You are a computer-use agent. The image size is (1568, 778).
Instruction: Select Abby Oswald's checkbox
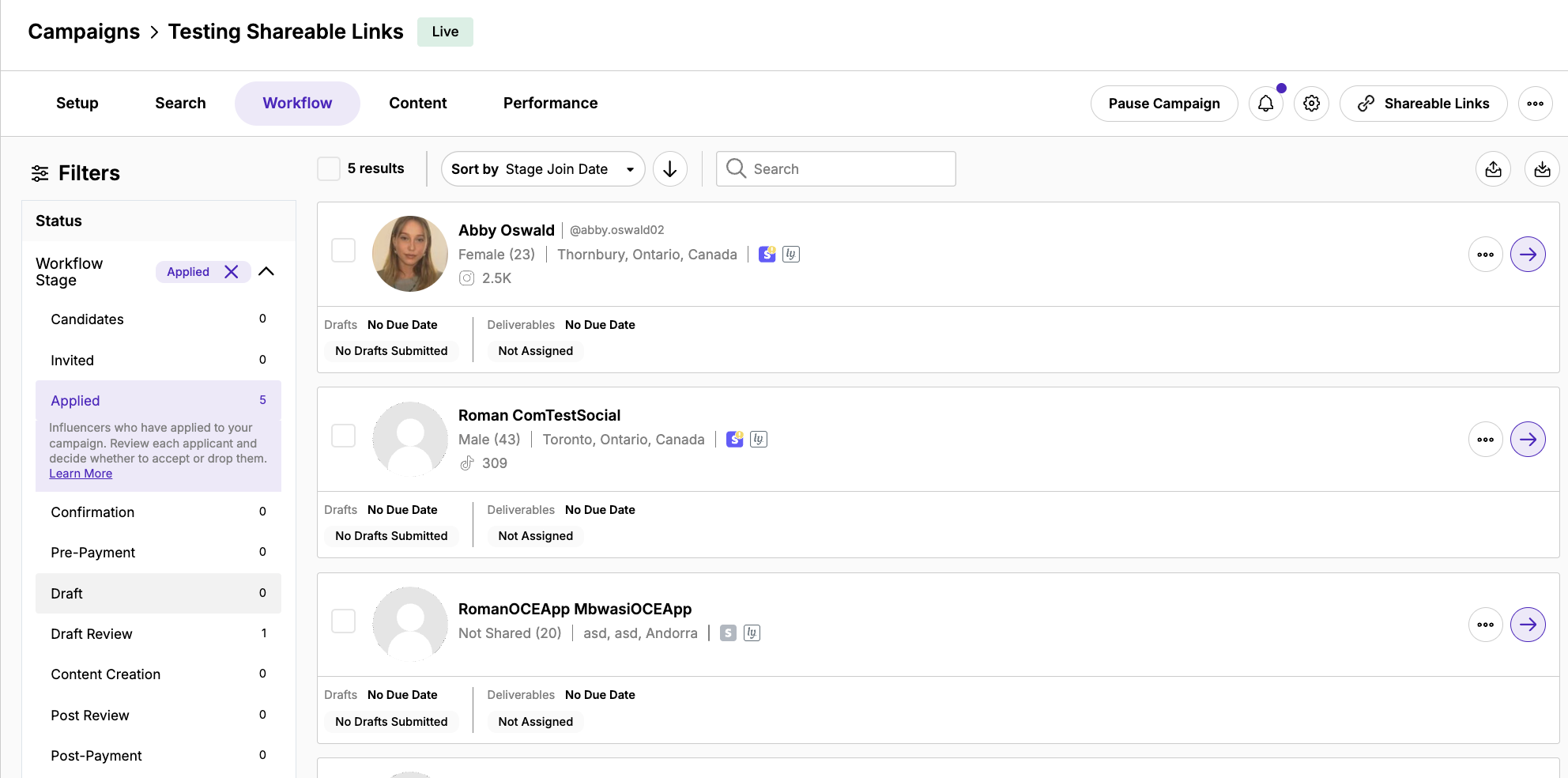[343, 251]
